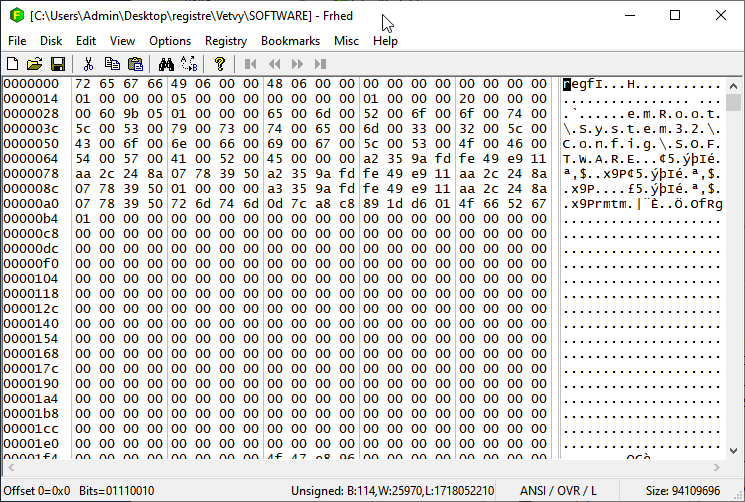Open the File menu
This screenshot has height=502, width=745.
point(17,41)
